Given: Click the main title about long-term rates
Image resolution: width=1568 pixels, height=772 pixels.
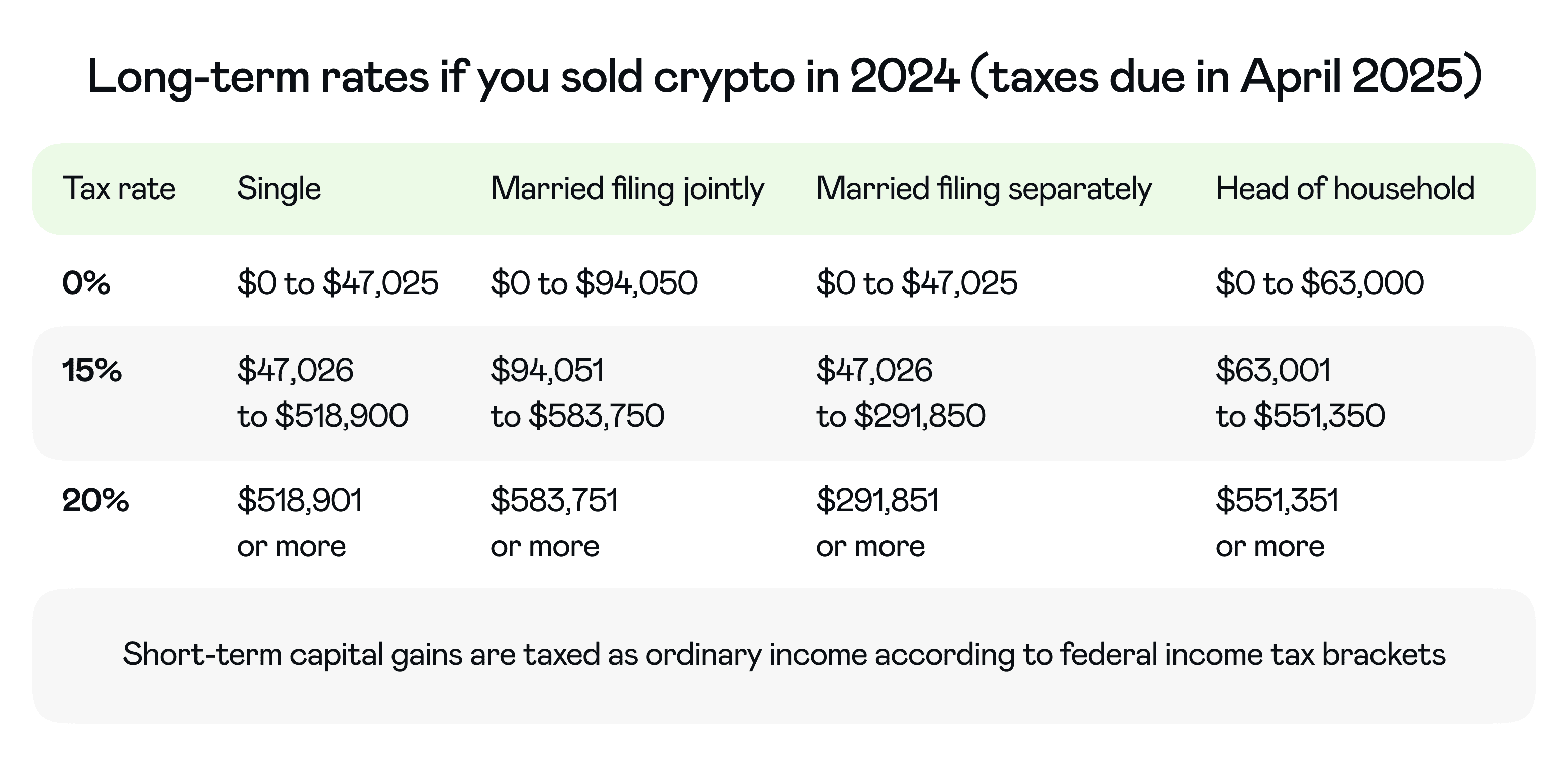Looking at the screenshot, I should pos(784,78).
